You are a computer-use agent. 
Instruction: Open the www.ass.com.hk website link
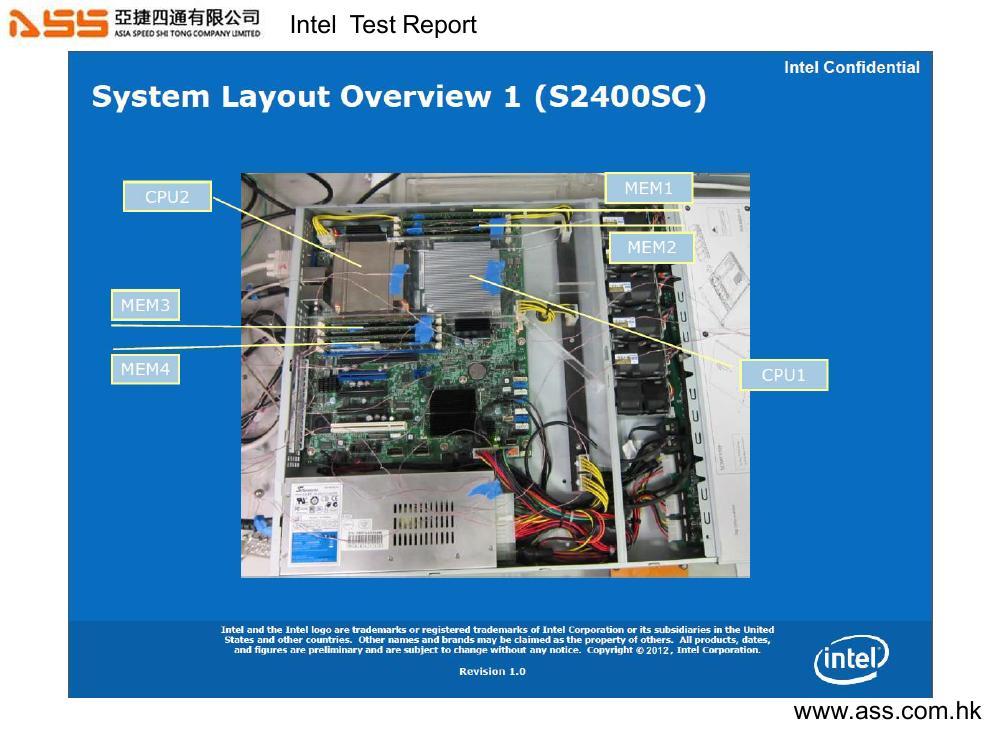tap(887, 712)
